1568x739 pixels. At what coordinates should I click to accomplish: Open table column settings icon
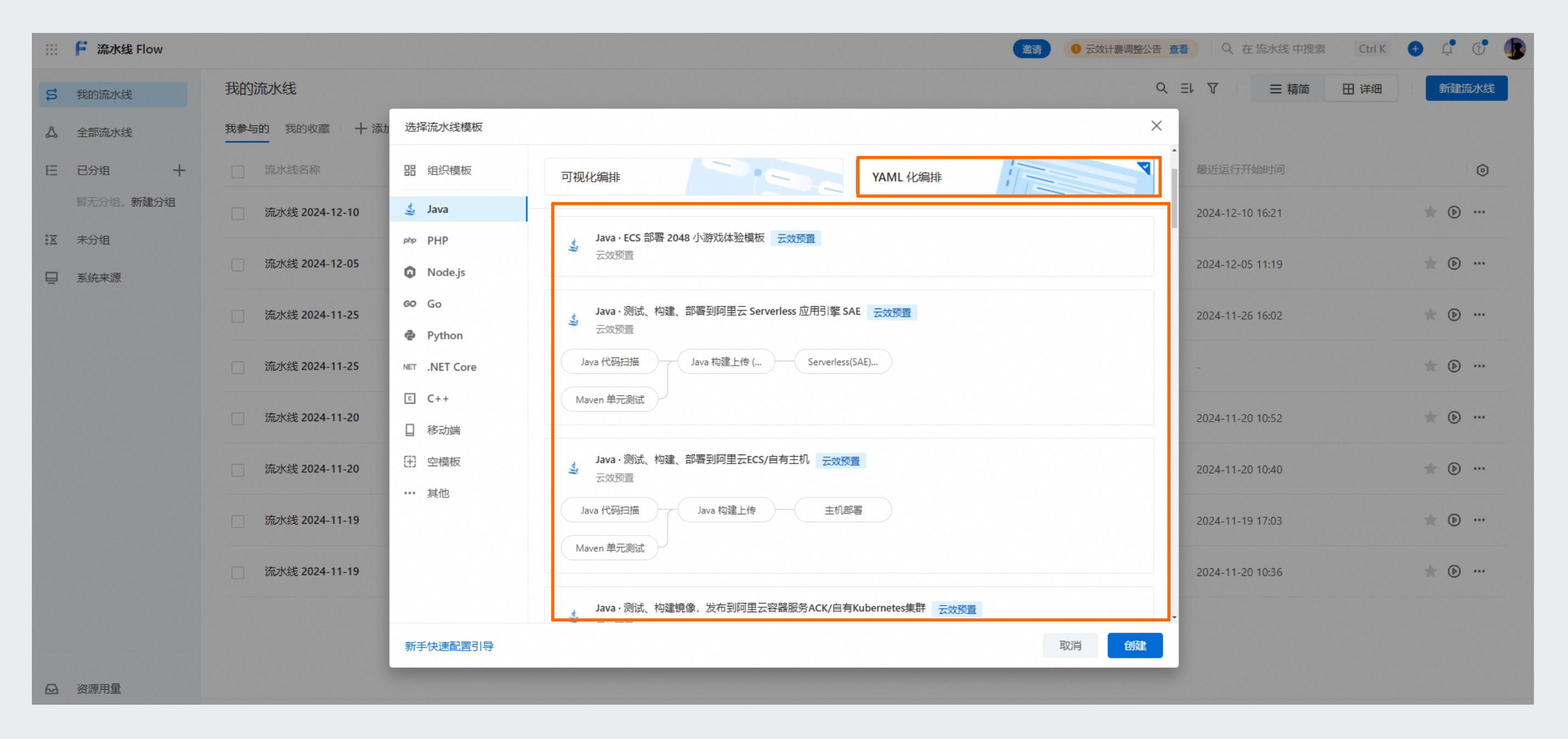pos(1482,170)
